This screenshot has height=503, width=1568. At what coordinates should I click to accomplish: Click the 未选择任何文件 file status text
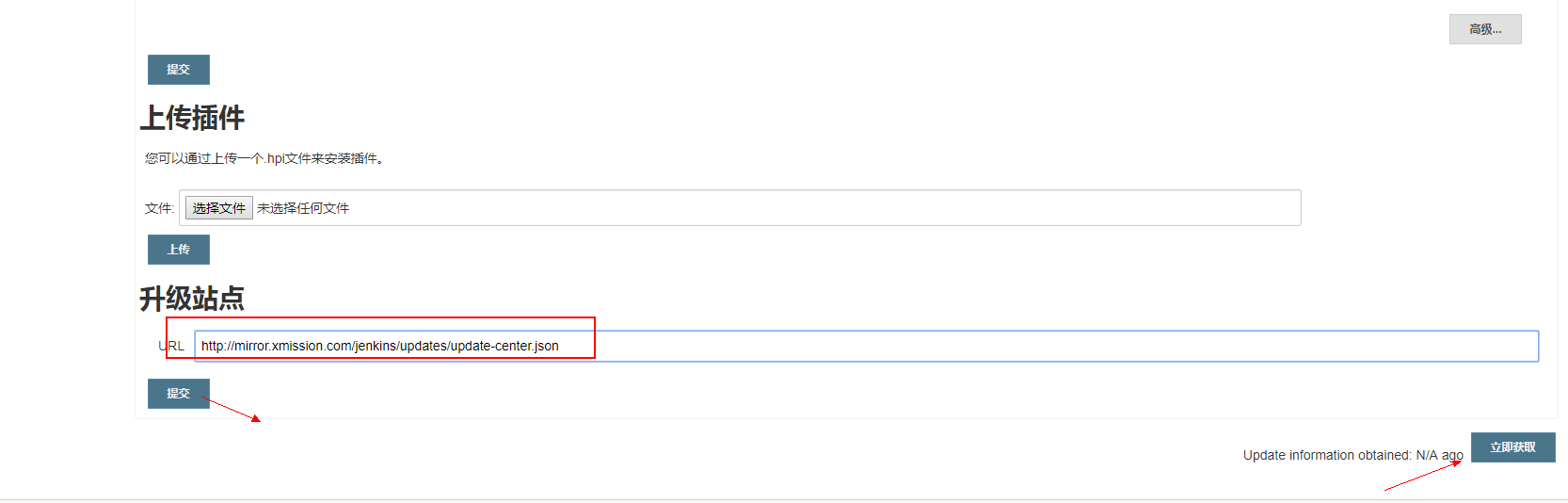click(x=303, y=208)
